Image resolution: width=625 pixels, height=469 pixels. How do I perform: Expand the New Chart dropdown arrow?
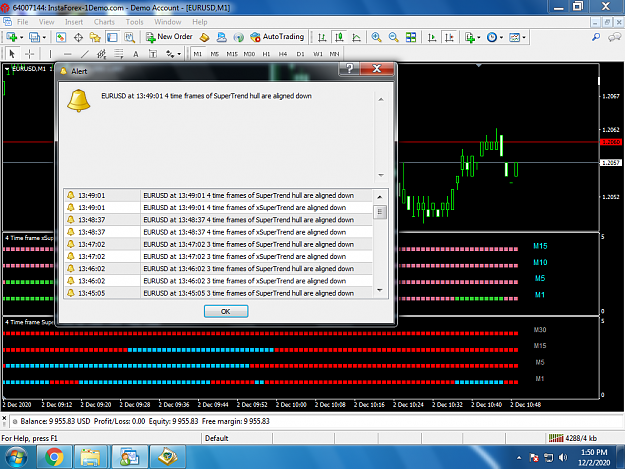coord(22,38)
